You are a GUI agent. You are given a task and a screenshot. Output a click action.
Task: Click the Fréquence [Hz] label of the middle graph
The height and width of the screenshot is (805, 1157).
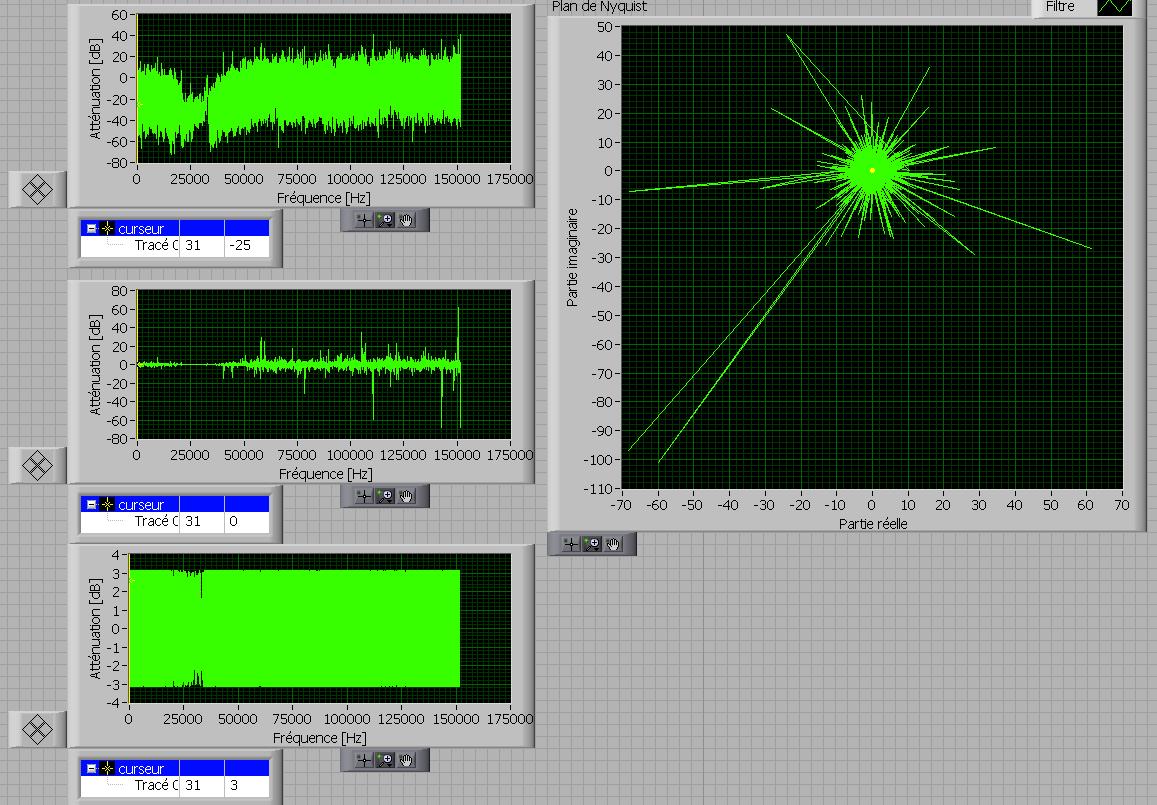pyautogui.click(x=325, y=474)
